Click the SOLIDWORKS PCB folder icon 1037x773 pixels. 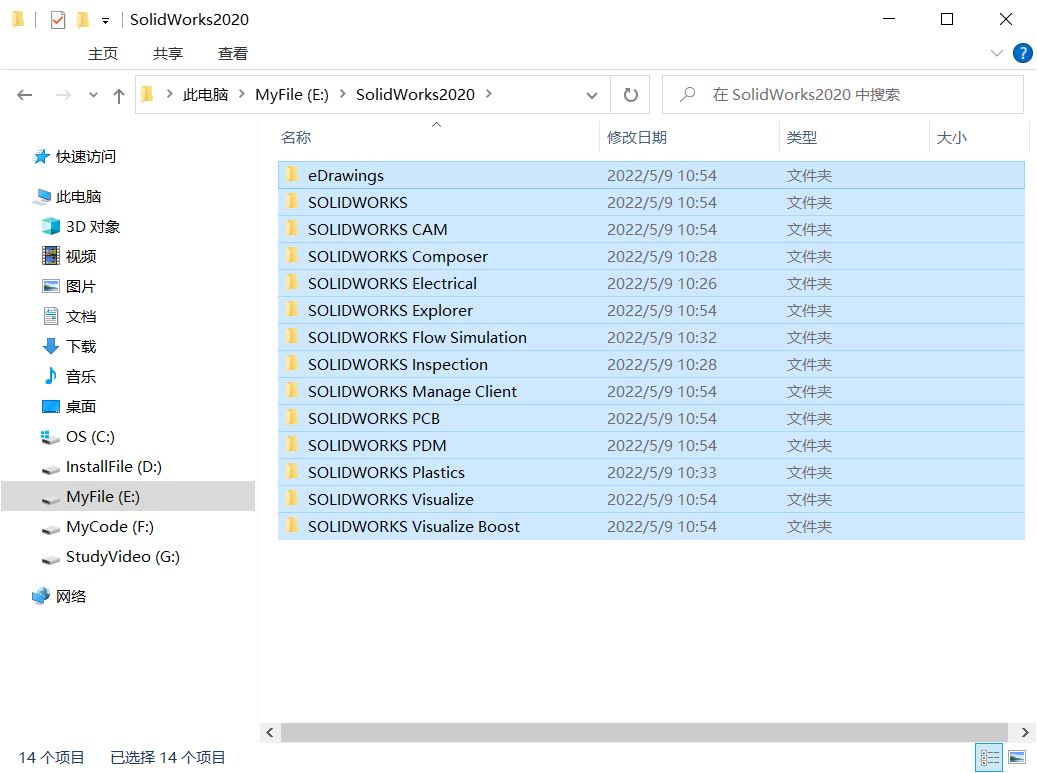[x=292, y=418]
